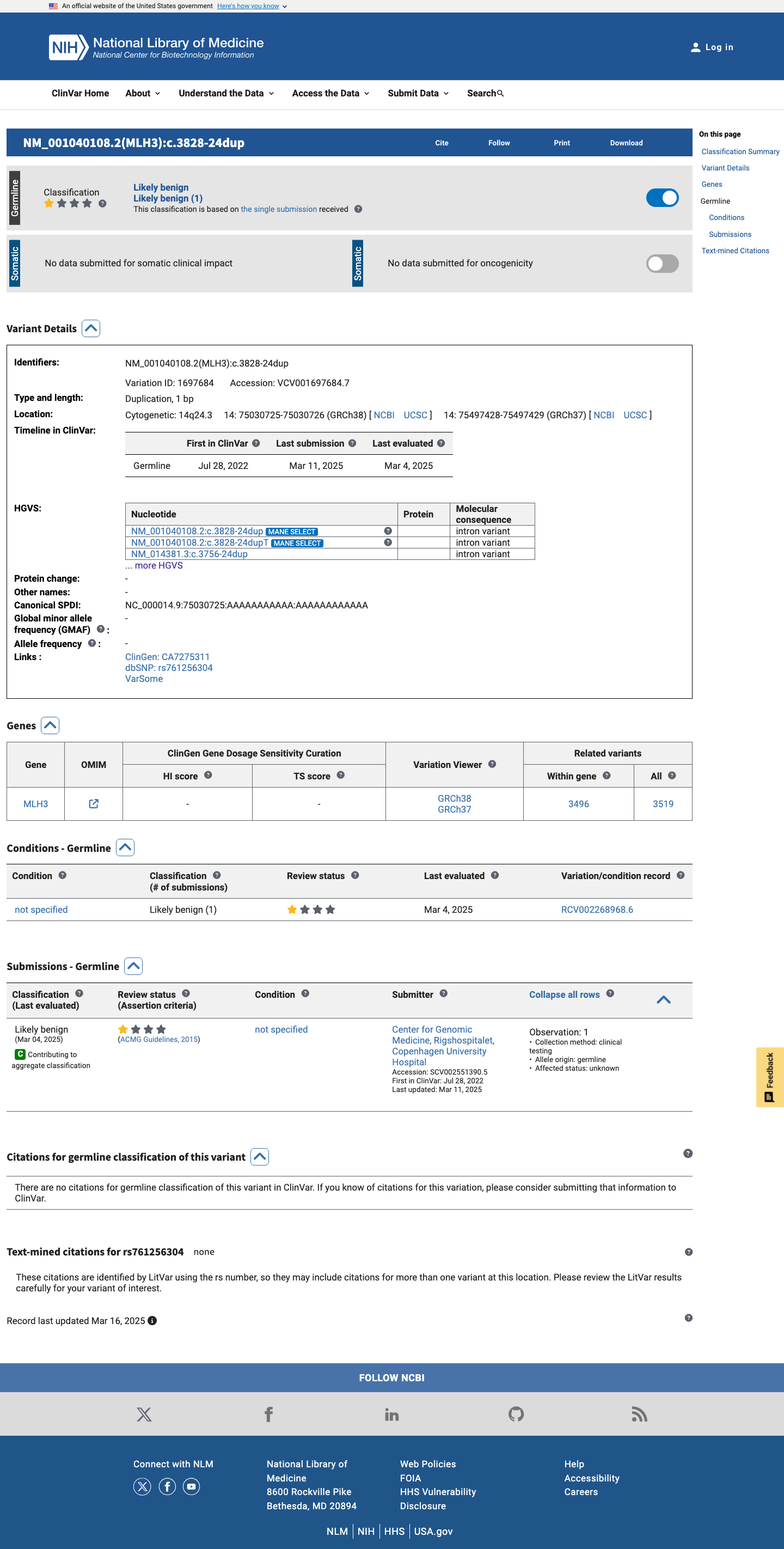Open the yellow Feedback tab
The image size is (784, 1549).
769,1077
